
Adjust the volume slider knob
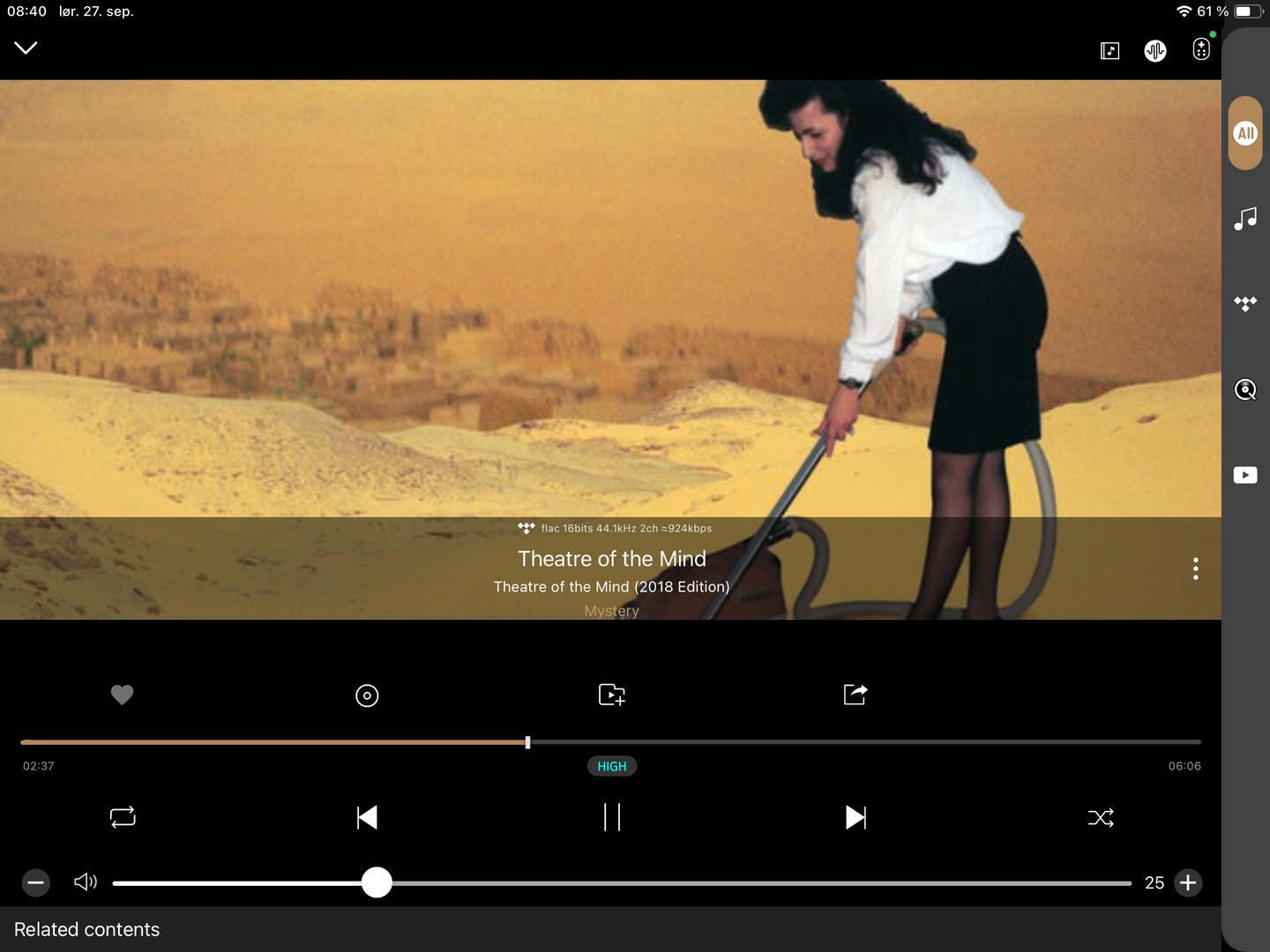(377, 882)
